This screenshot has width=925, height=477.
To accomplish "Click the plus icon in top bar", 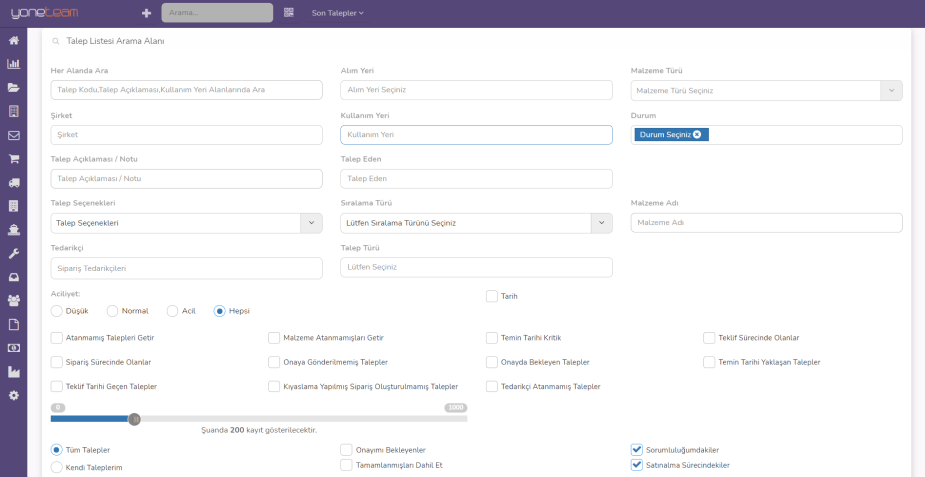I will click(146, 13).
